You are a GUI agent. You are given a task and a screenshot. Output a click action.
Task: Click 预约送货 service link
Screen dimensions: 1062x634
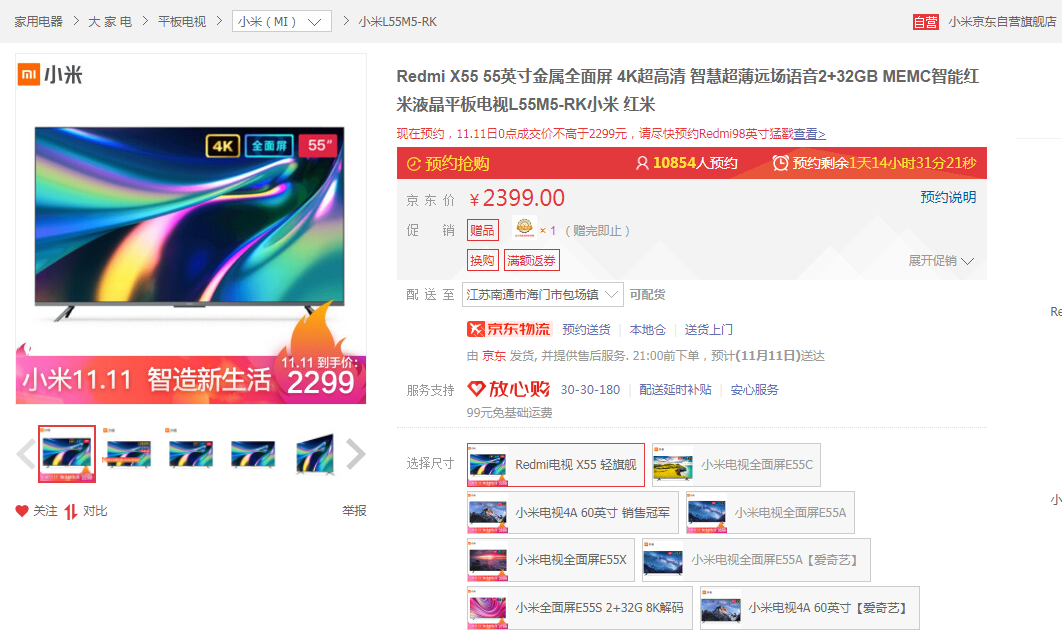[x=586, y=330]
